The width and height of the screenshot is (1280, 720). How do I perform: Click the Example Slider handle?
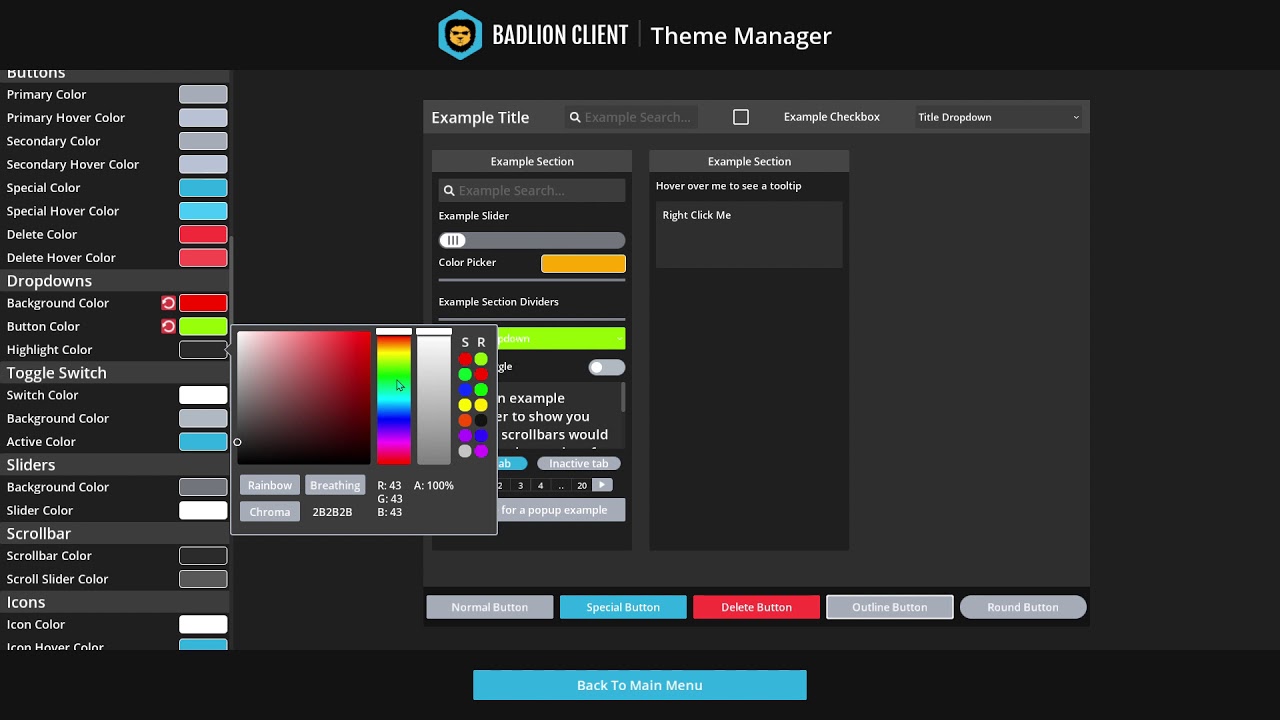coord(453,240)
